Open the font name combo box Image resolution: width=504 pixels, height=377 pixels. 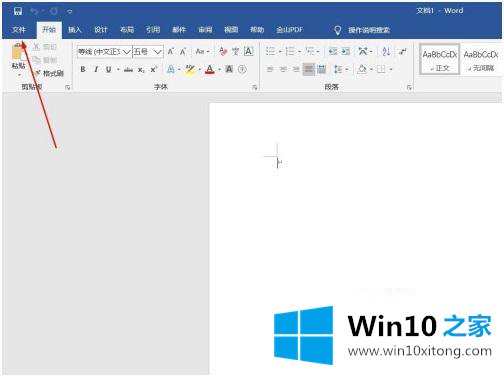pyautogui.click(x=104, y=52)
